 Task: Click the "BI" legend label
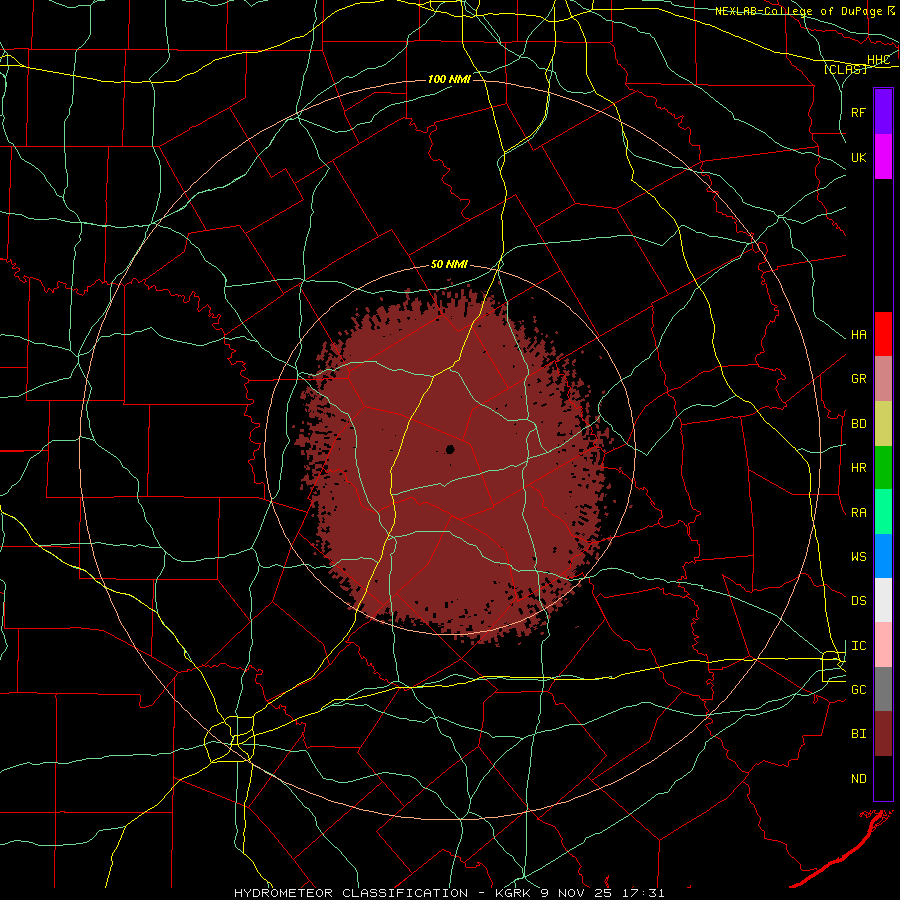858,734
